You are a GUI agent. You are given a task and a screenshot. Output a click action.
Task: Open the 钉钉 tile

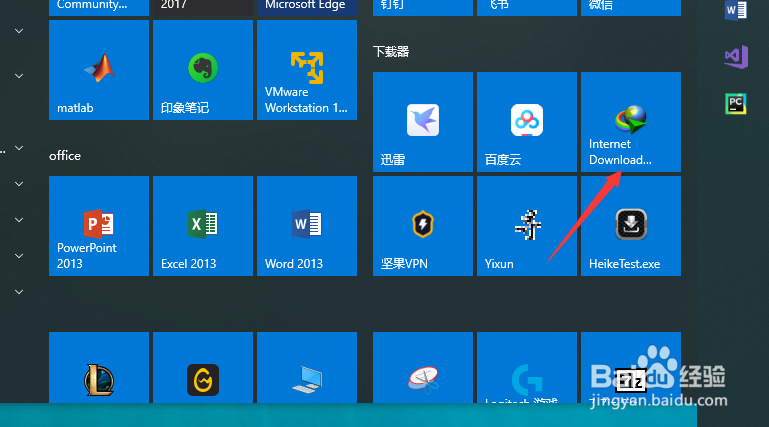423,8
